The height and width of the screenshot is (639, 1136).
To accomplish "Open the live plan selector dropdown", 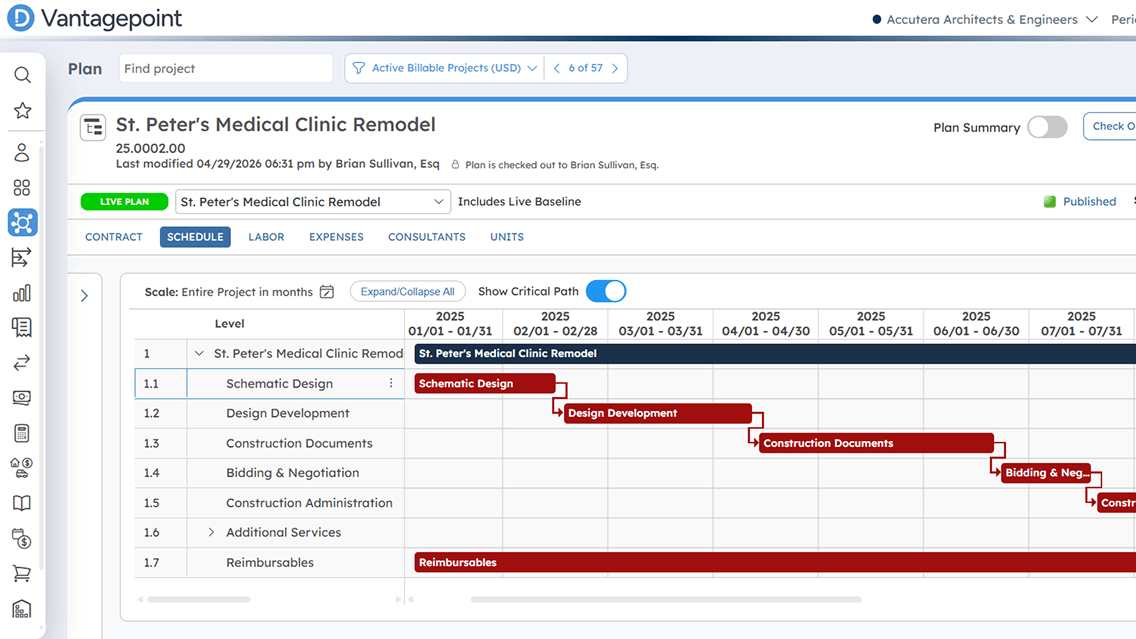I will coord(313,201).
